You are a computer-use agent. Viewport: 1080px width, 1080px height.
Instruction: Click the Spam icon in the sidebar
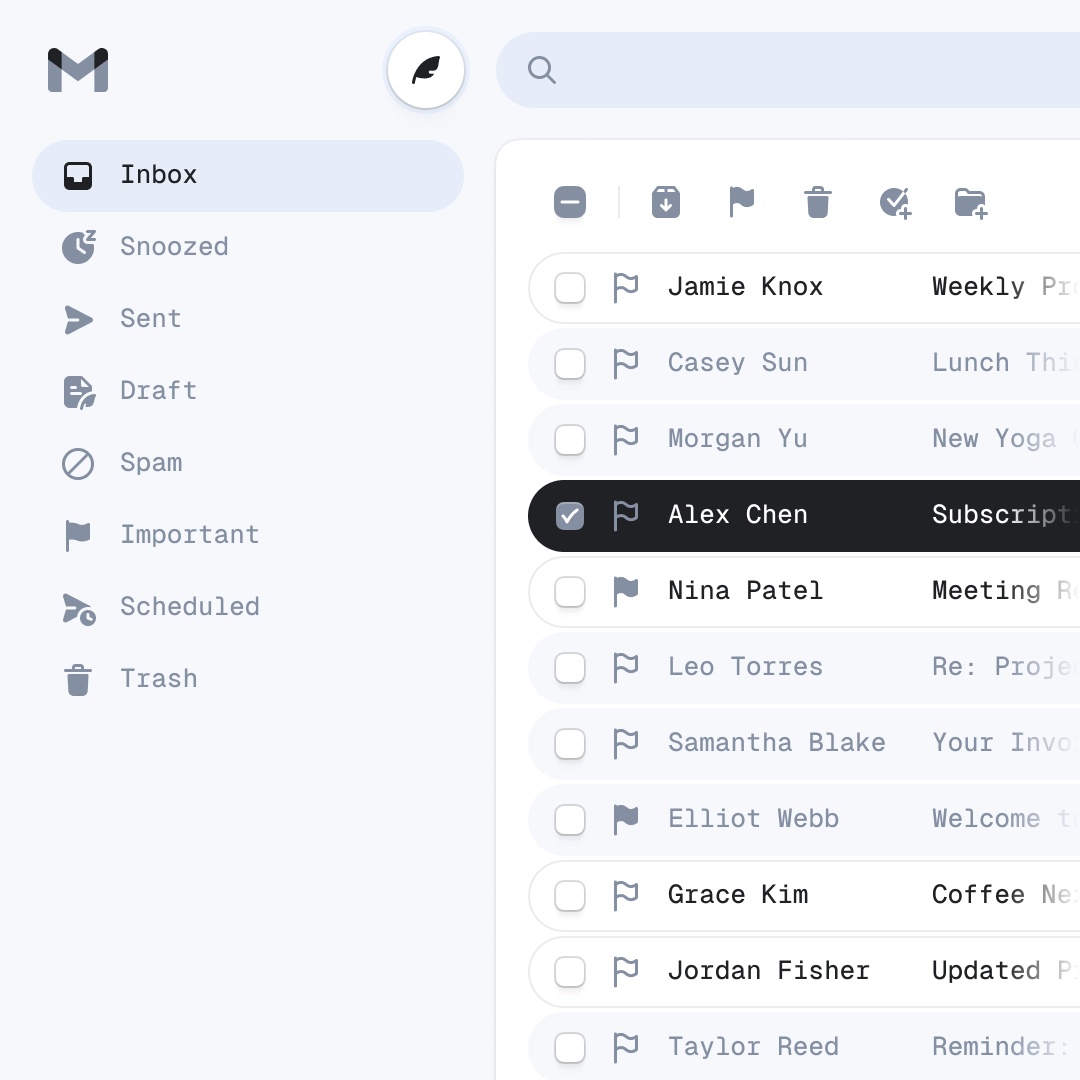point(78,462)
